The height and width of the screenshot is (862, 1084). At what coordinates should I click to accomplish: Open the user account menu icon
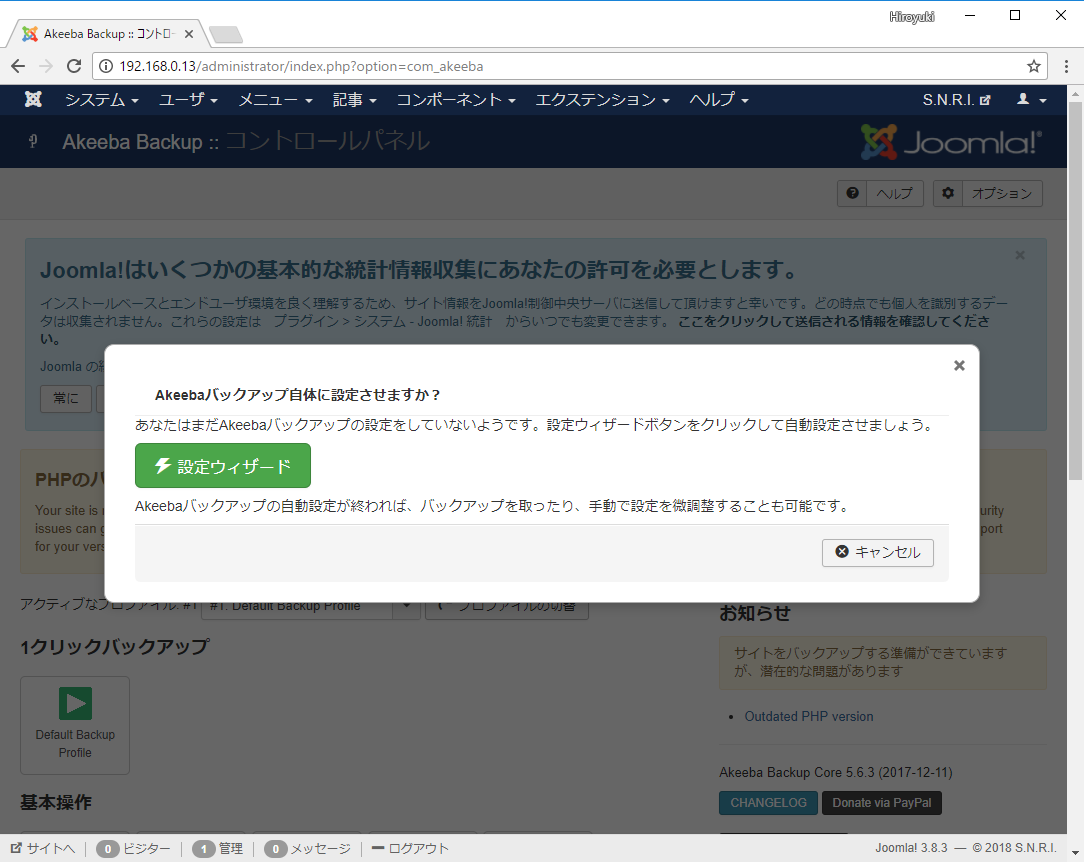click(1031, 100)
